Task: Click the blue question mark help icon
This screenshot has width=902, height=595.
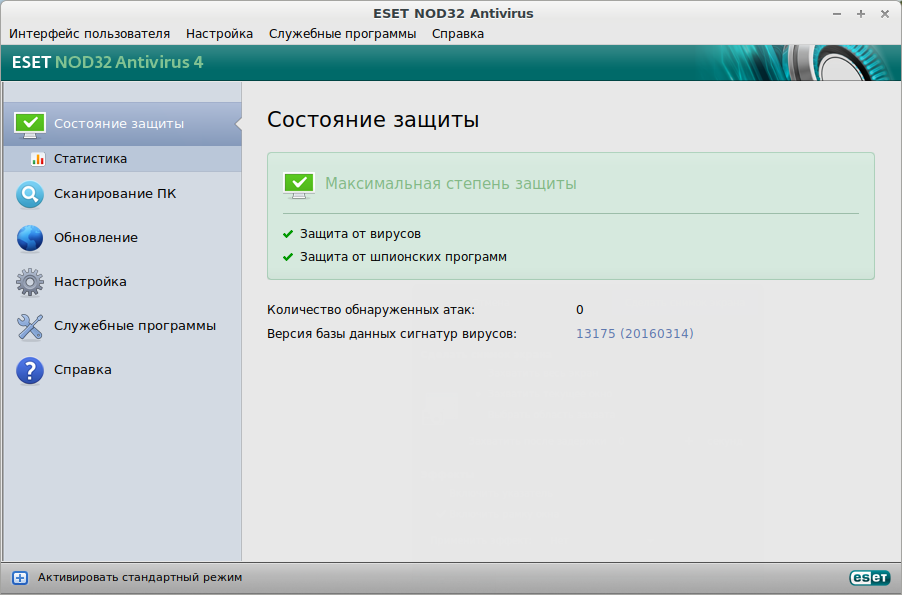Action: click(30, 370)
